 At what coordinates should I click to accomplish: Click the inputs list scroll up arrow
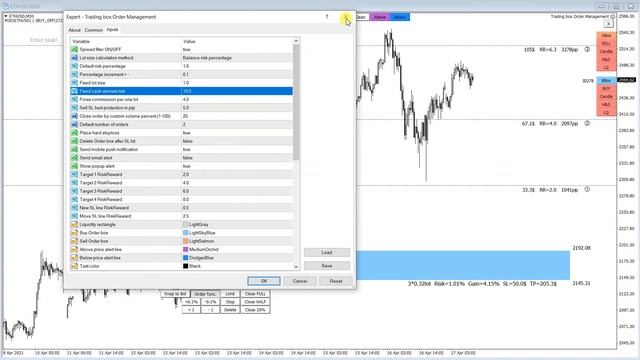point(296,41)
